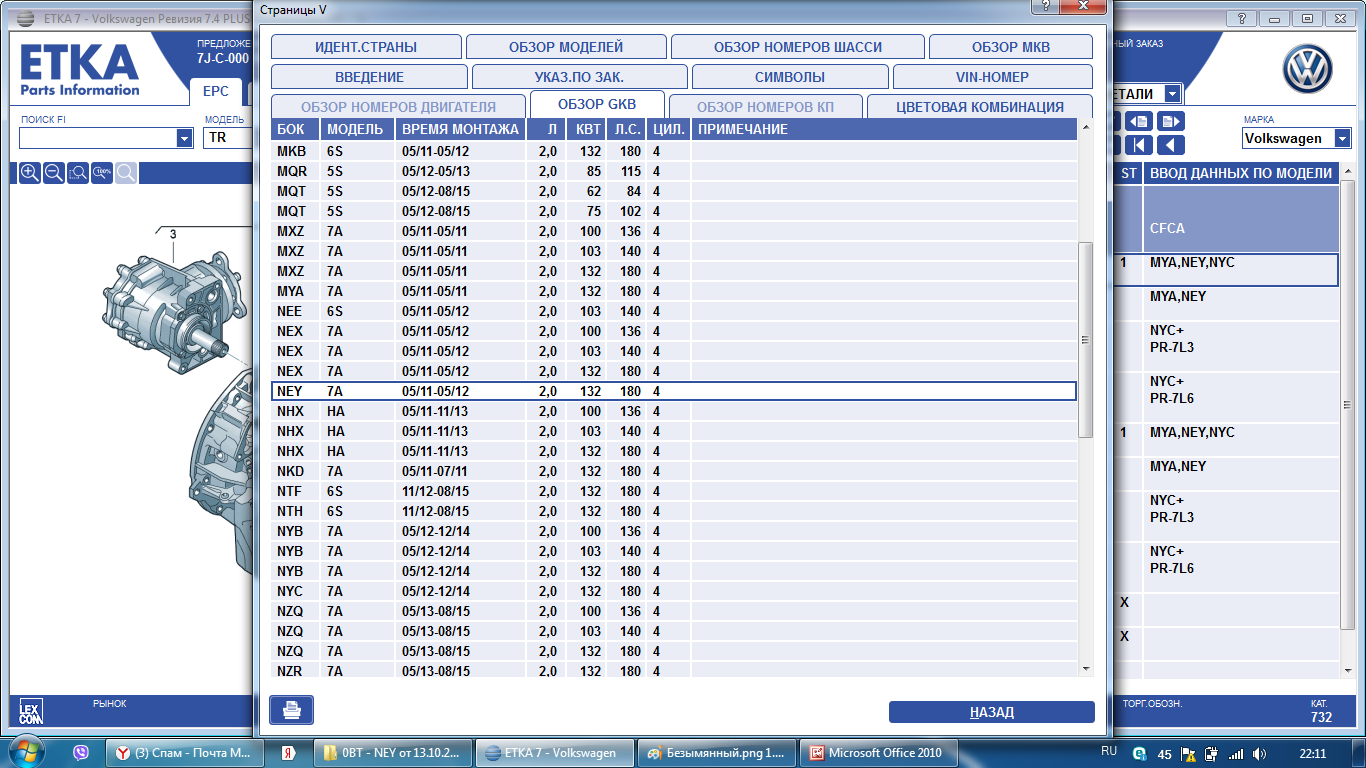The image size is (1366, 768).
Task: Open the ОБЗОР МОДЕЛЕЙ tab
Action: click(x=566, y=47)
